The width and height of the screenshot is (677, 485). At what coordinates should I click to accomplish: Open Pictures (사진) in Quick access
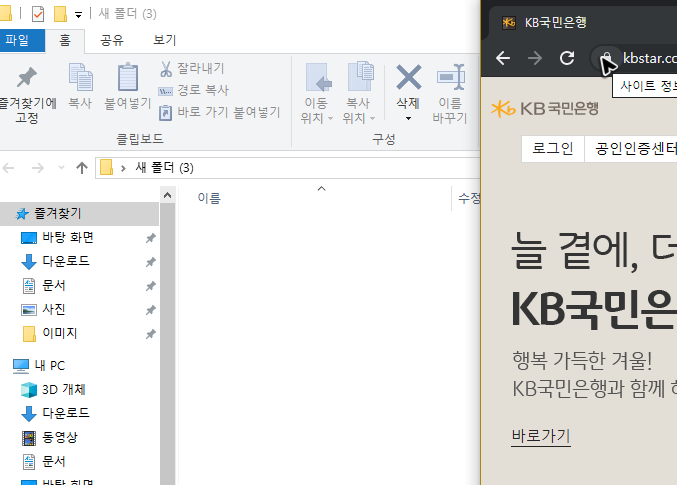click(54, 309)
